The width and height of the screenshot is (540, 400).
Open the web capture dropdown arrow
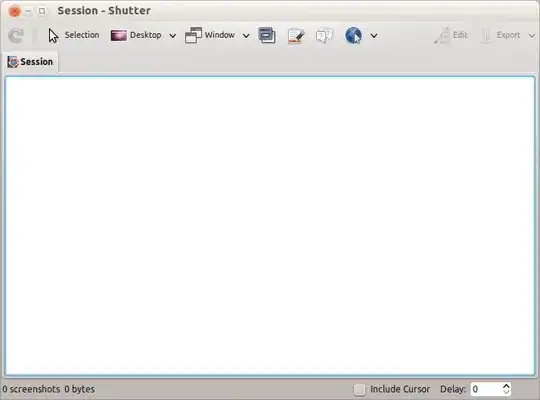(374, 35)
